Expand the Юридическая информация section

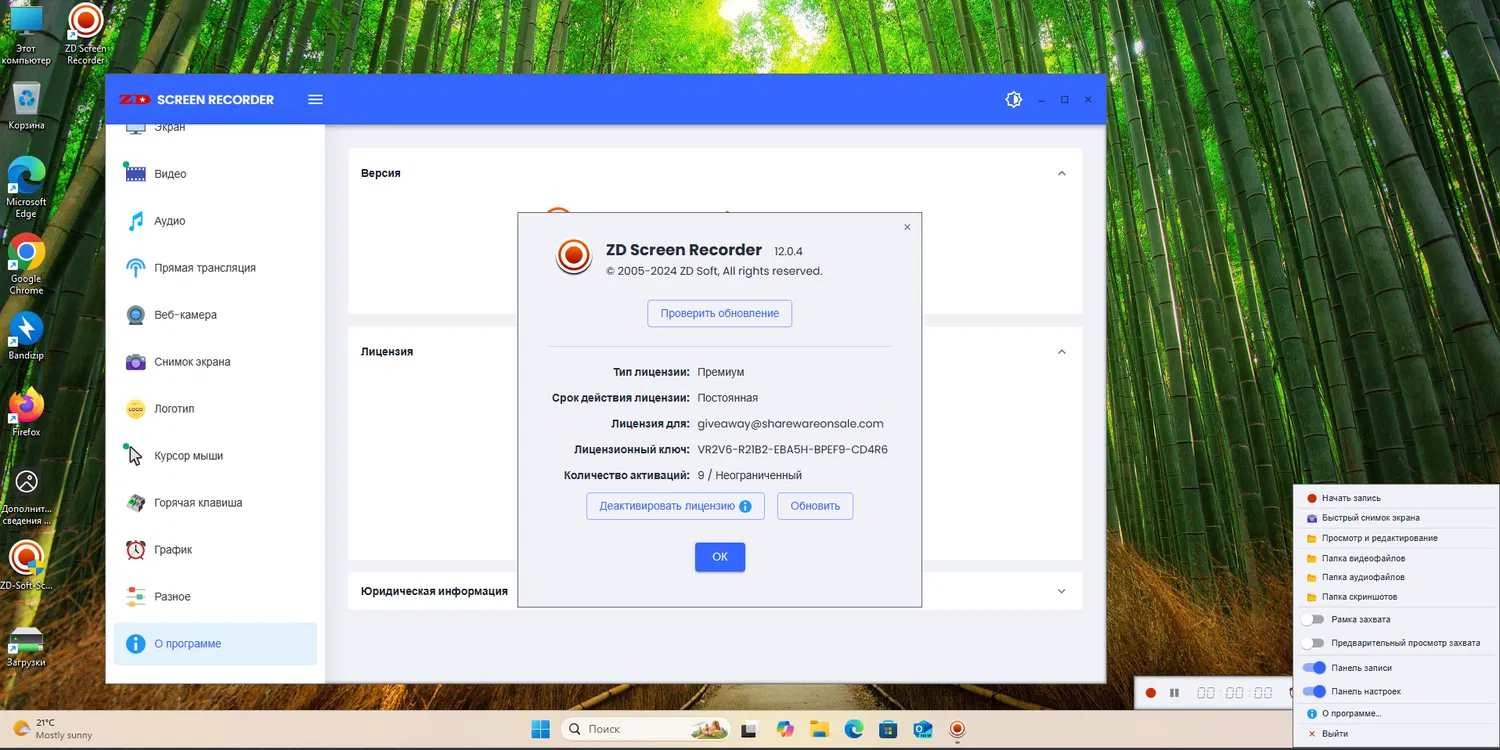point(1062,591)
